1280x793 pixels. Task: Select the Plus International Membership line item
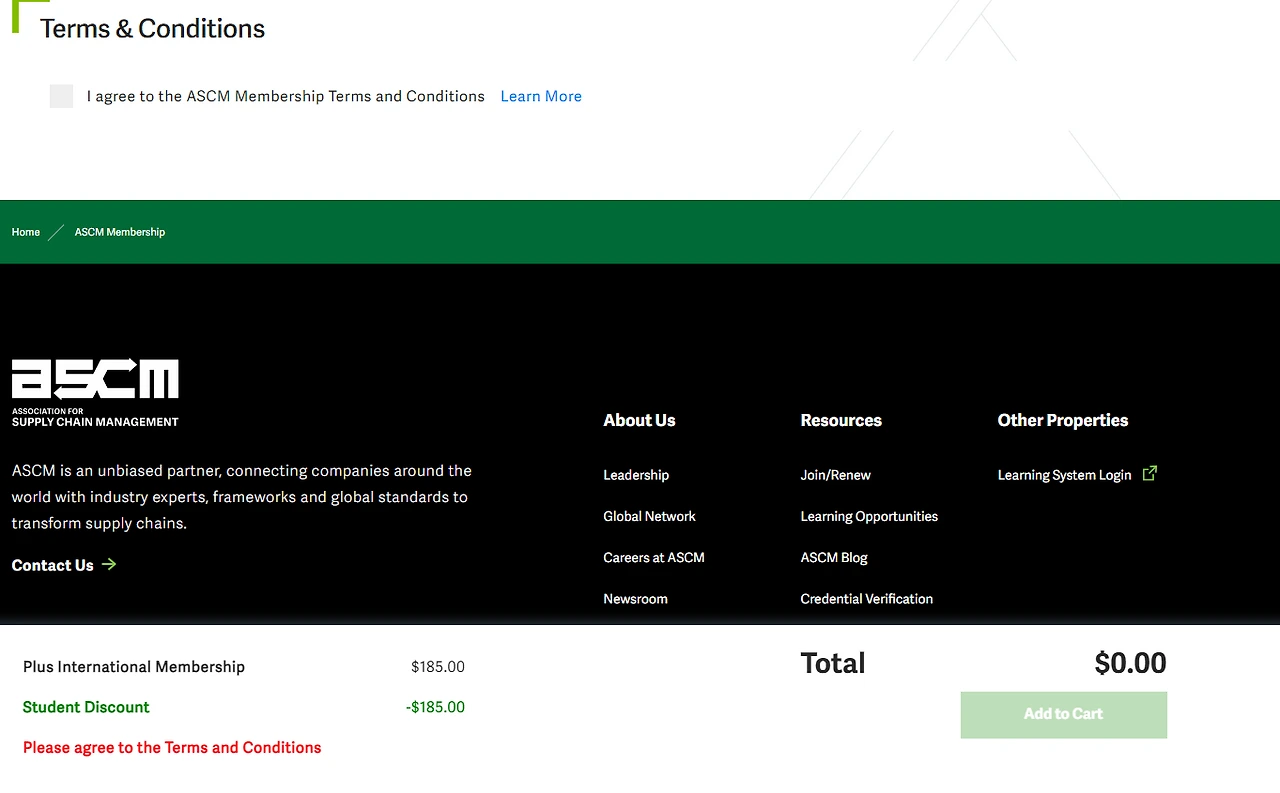[134, 667]
